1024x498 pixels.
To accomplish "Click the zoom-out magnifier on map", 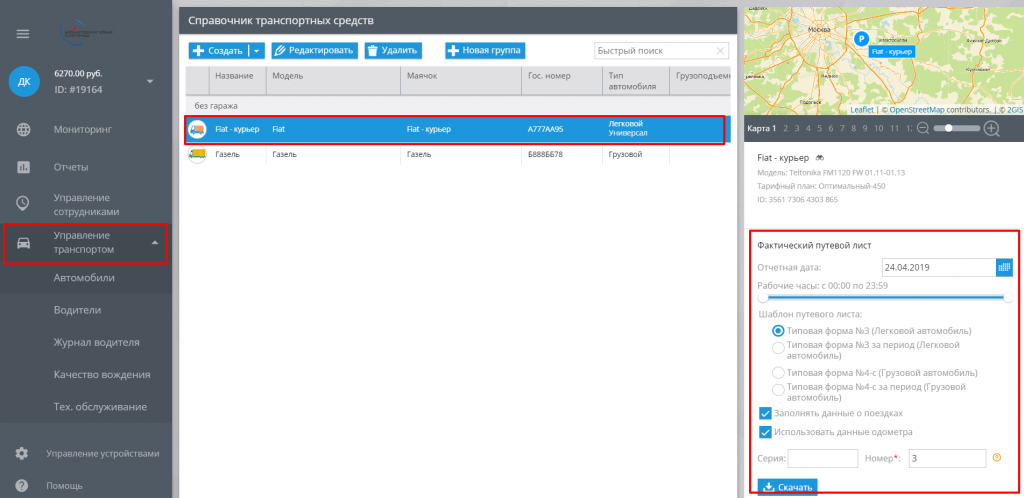I will 922,128.
